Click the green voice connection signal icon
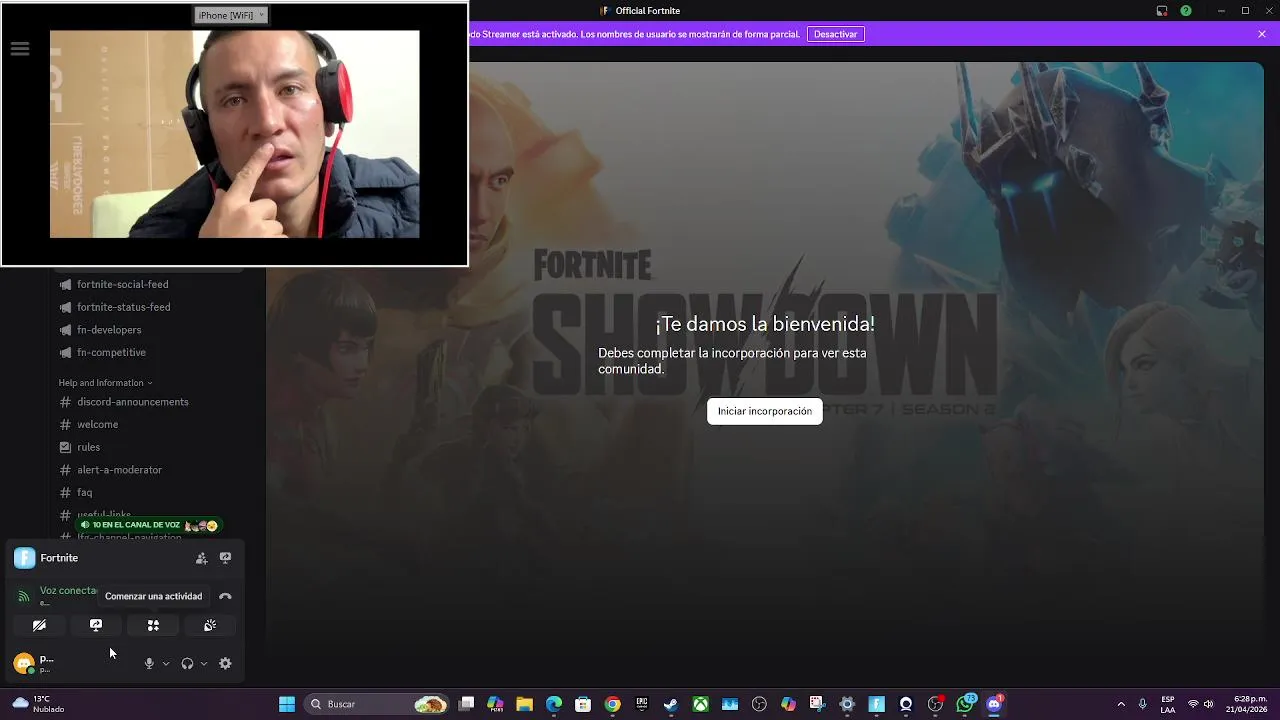 click(x=24, y=596)
